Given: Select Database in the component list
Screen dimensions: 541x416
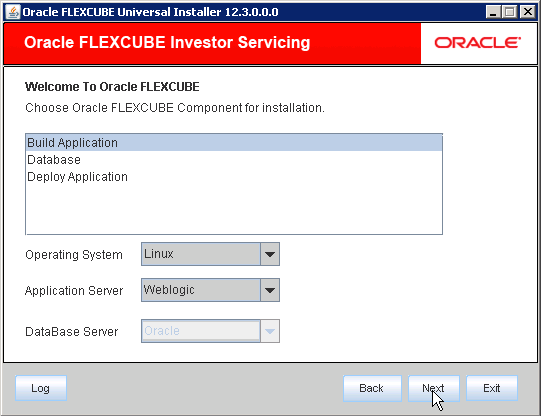Looking at the screenshot, I should tap(234, 160).
